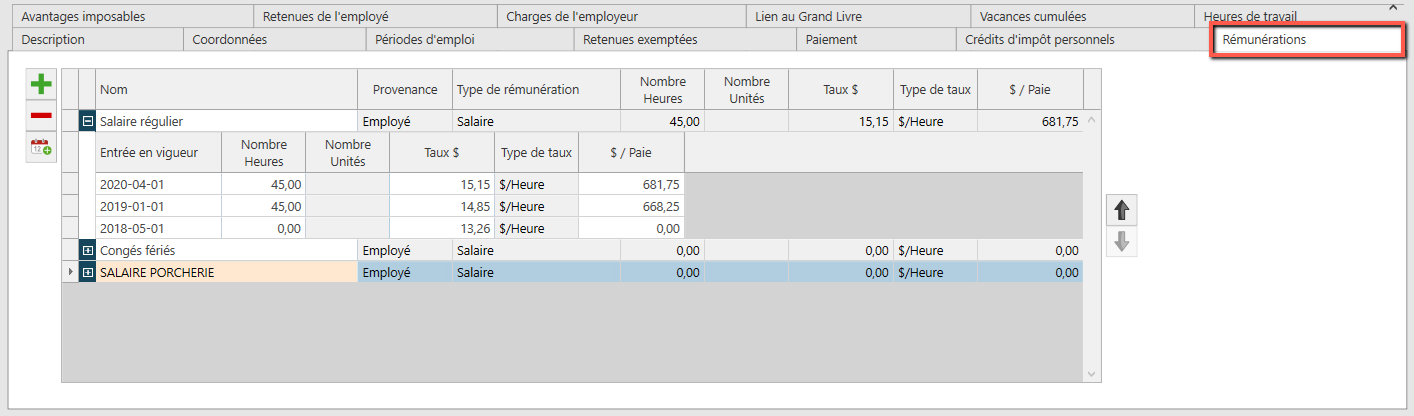The height and width of the screenshot is (416, 1414).
Task: Switch to the Coordonnées tab
Action: tap(274, 40)
